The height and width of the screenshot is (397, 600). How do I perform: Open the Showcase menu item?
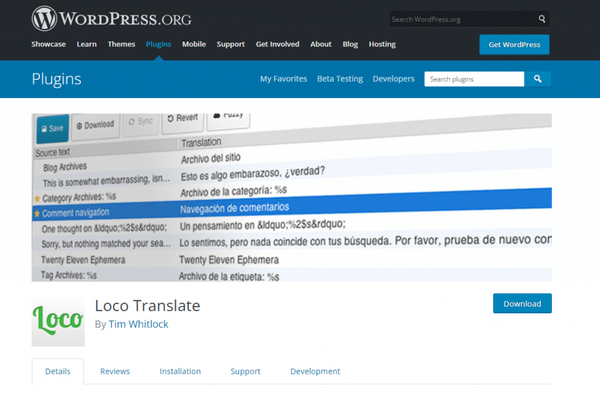click(49, 44)
